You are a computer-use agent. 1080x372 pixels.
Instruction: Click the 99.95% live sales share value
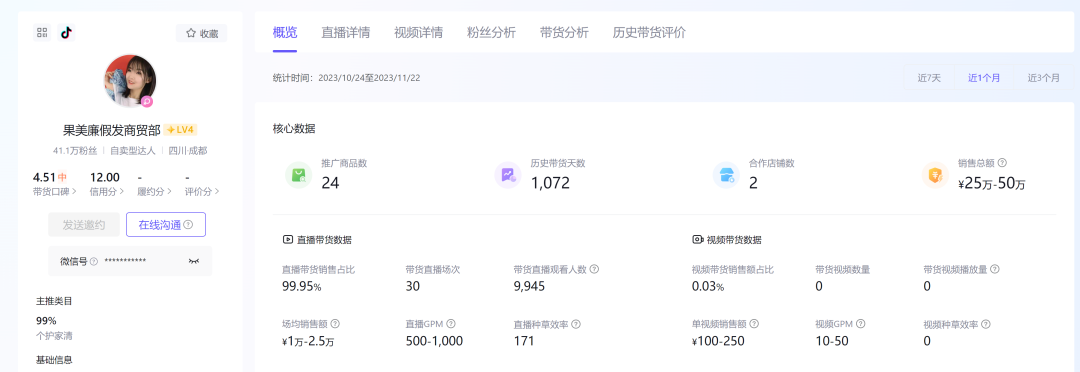tap(302, 286)
